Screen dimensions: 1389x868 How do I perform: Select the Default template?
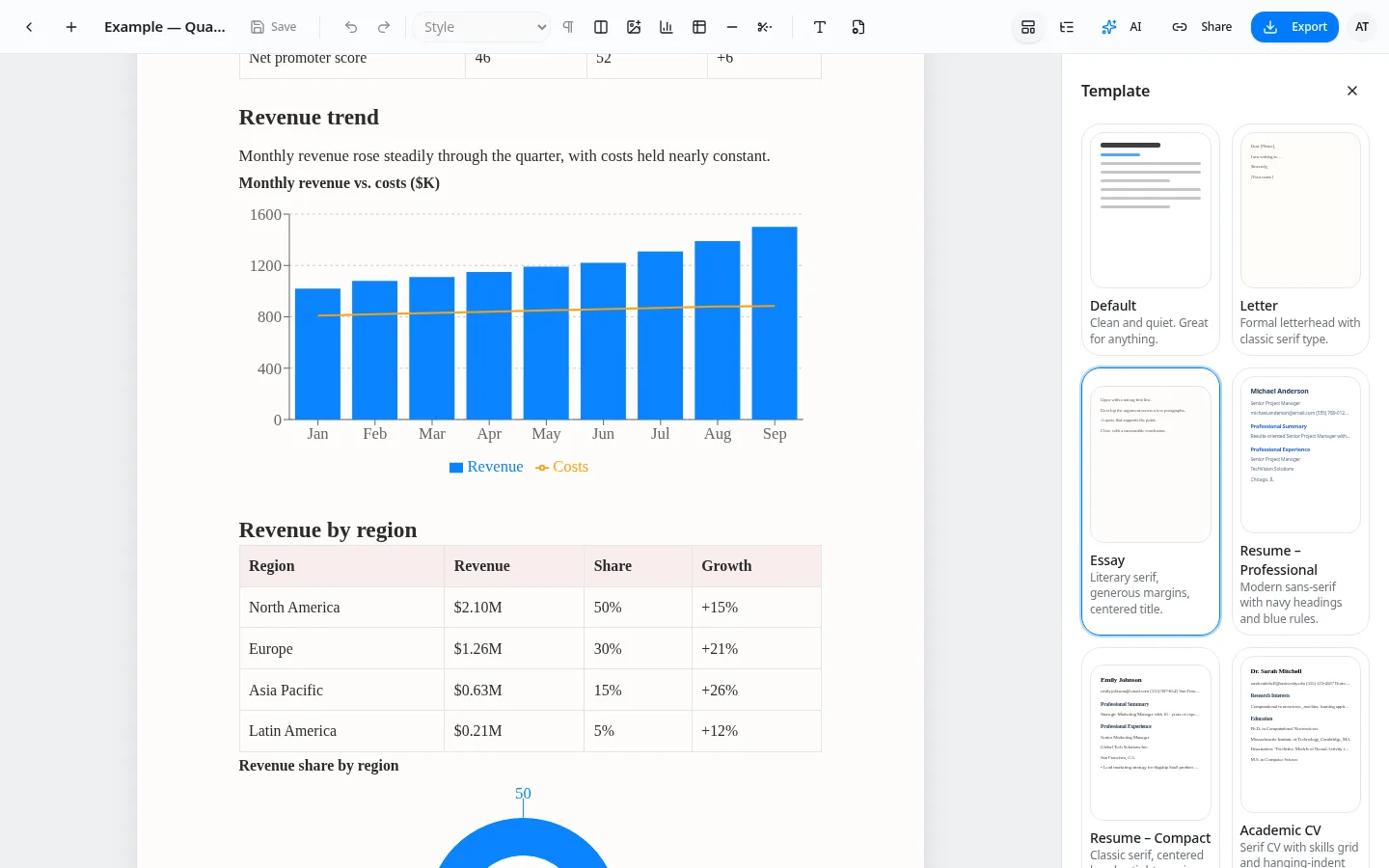click(x=1151, y=239)
